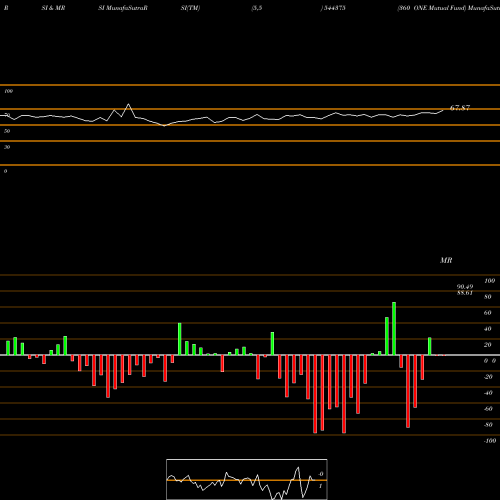Select the 88.61 value in MR panel
This screenshot has height=500, width=500.
(x=465, y=293)
